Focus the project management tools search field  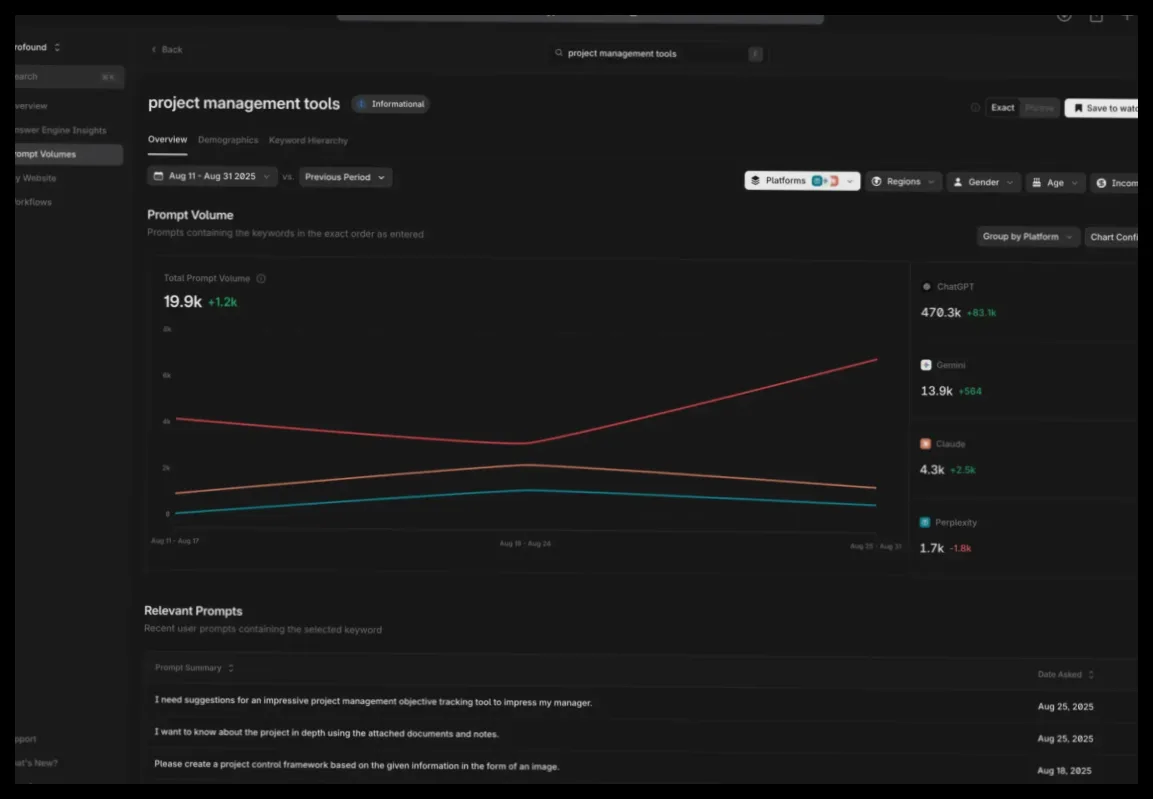[x=658, y=54]
